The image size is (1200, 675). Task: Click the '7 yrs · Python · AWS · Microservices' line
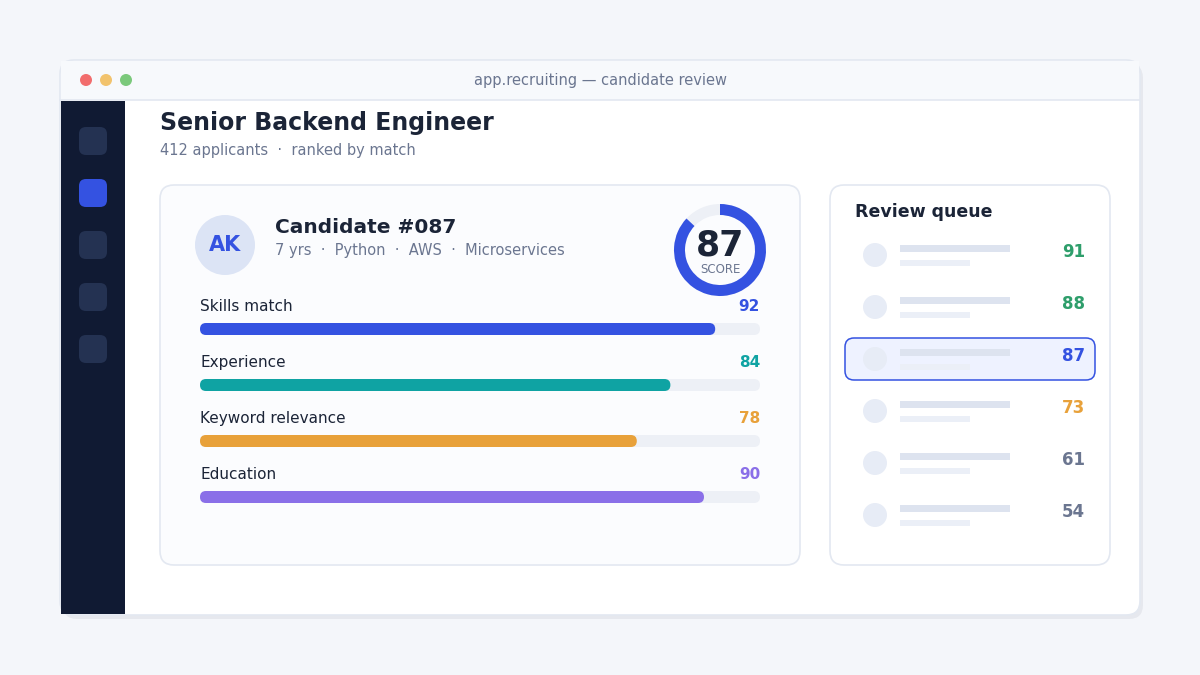tap(420, 250)
